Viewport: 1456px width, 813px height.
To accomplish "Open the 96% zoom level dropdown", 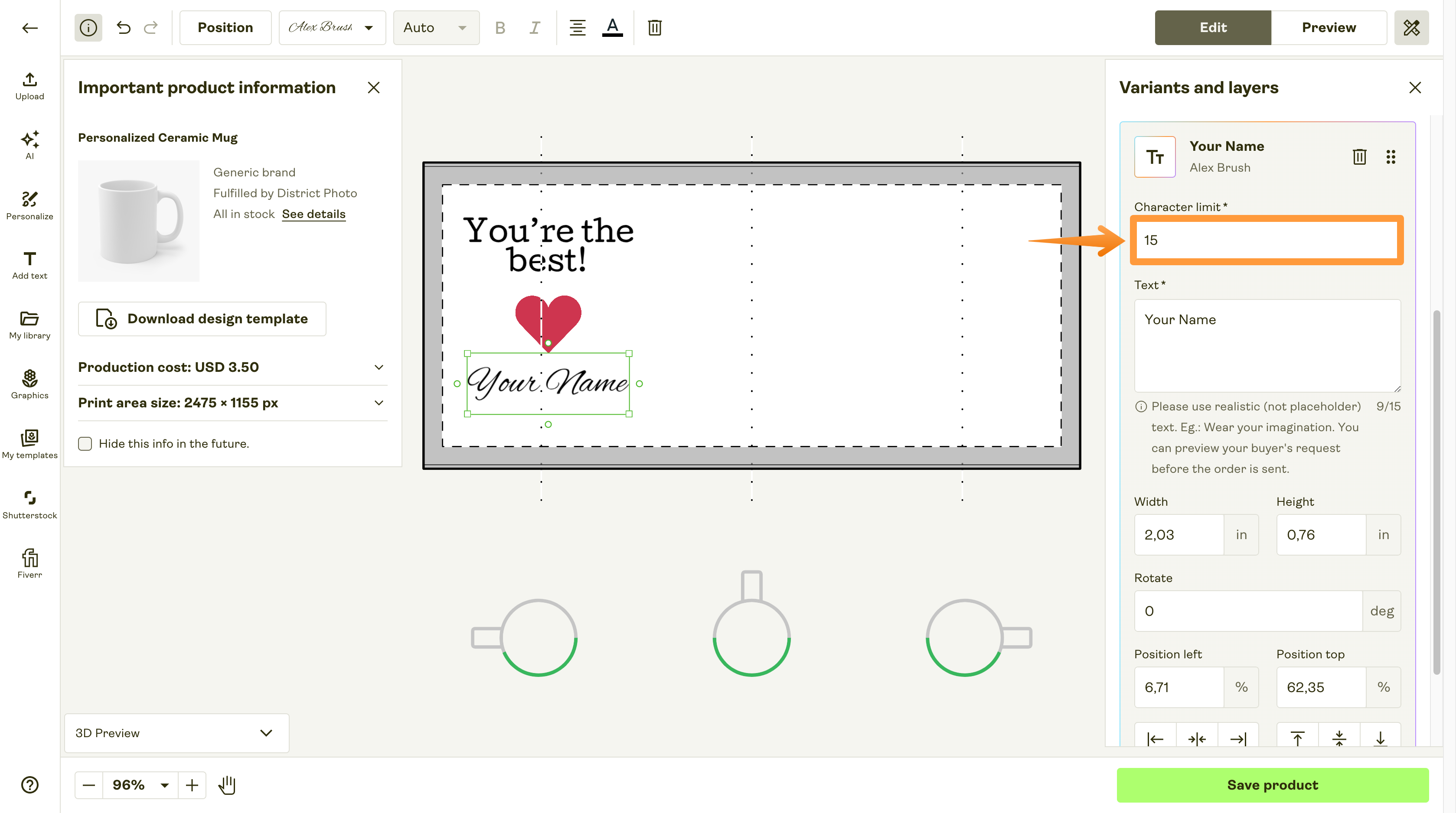I will pos(140,785).
